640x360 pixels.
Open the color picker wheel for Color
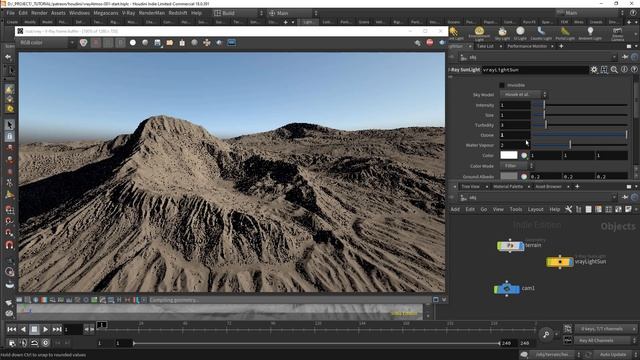click(x=524, y=155)
